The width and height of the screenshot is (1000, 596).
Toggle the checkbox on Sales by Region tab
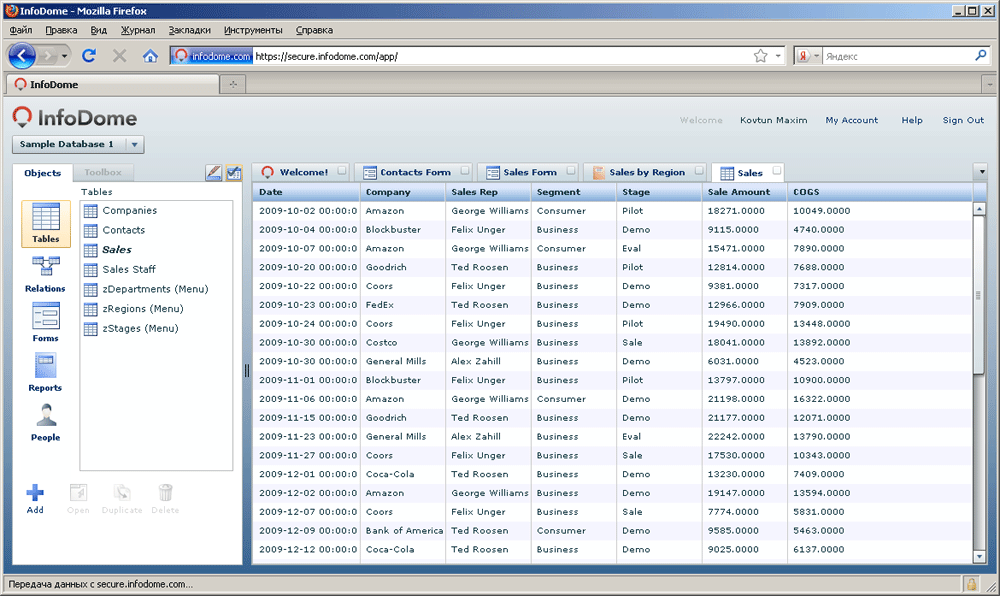pyautogui.click(x=699, y=170)
